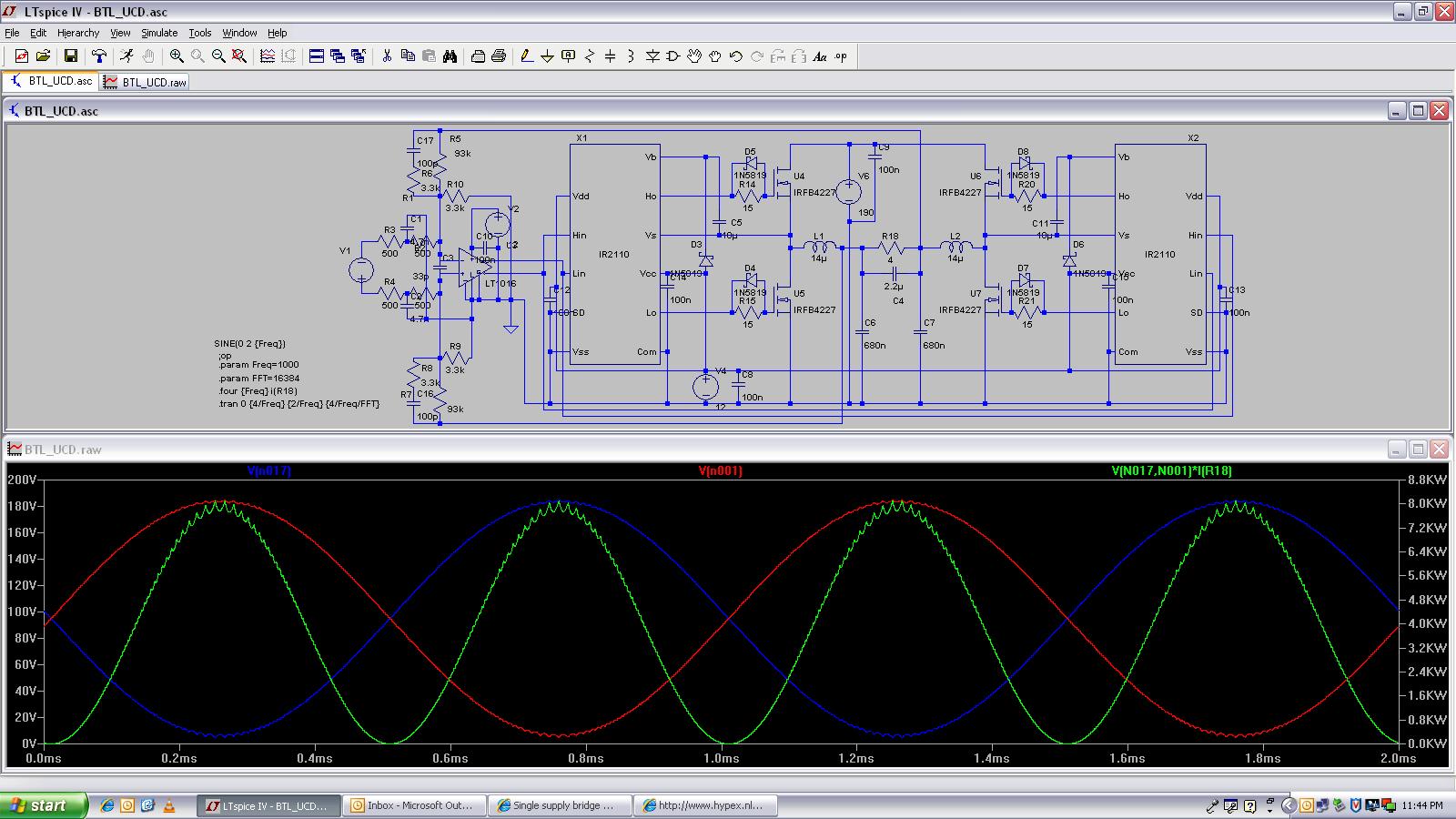Open the File menu
1456x819 pixels.
(12, 33)
